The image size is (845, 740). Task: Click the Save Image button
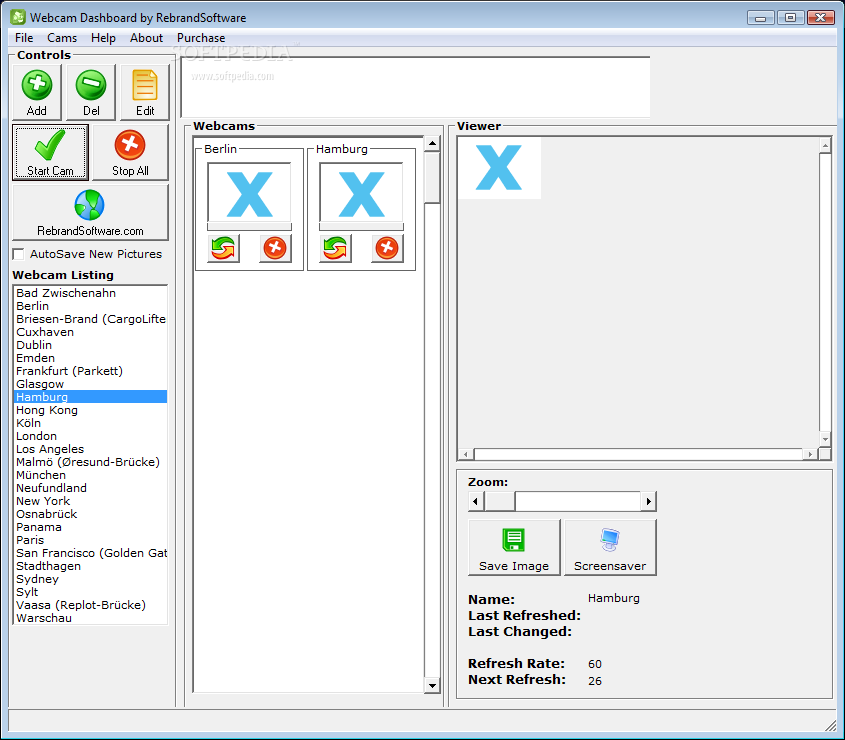[x=514, y=547]
